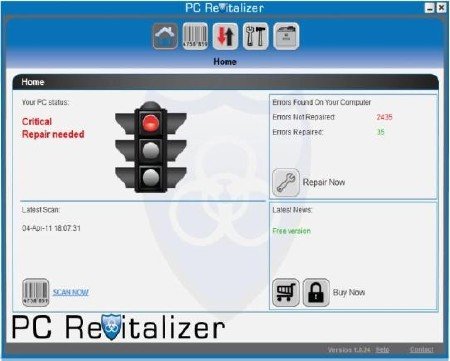Click the version number in footer
Screen dimensions: 450x361
coord(349,350)
